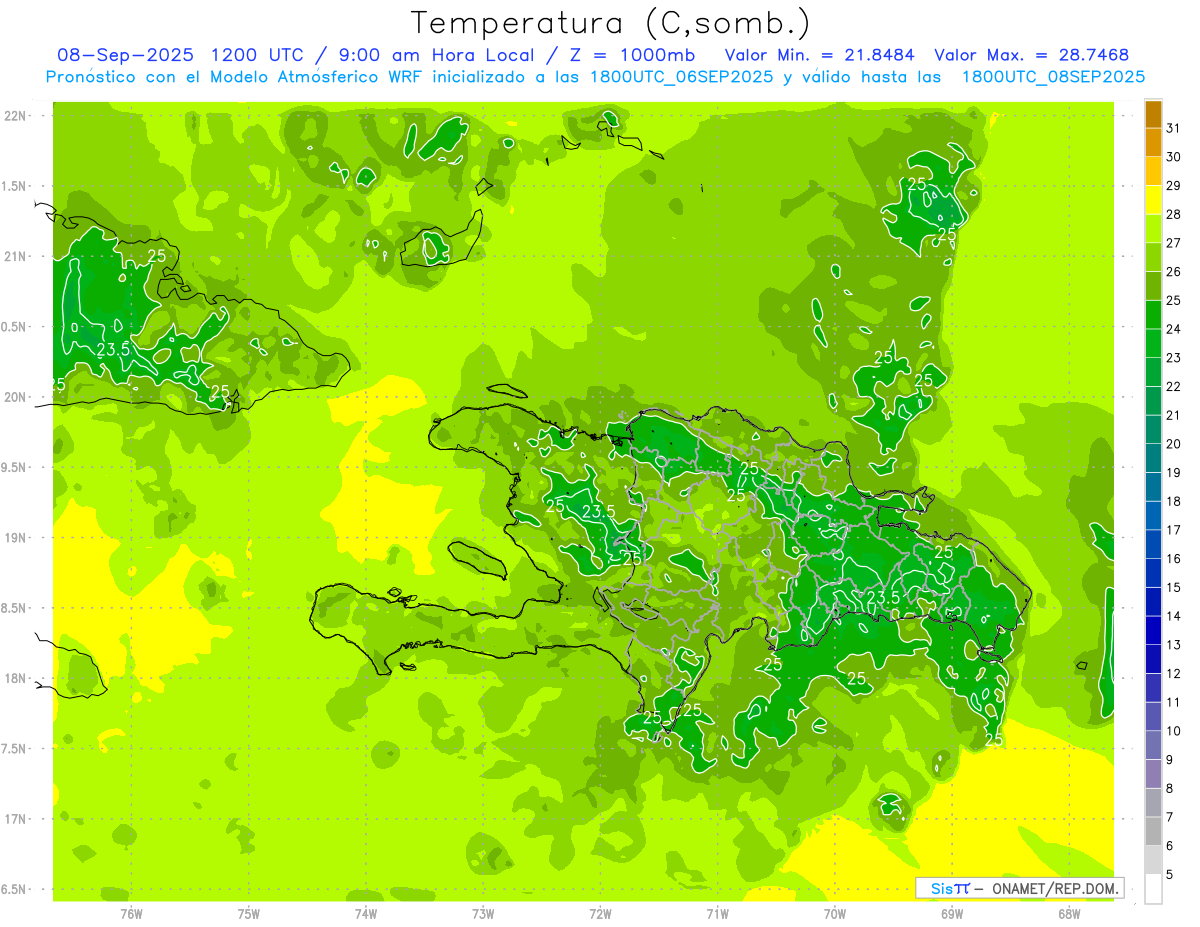
Task: Click the white legend swatch above 5
Action: pyautogui.click(x=1153, y=888)
